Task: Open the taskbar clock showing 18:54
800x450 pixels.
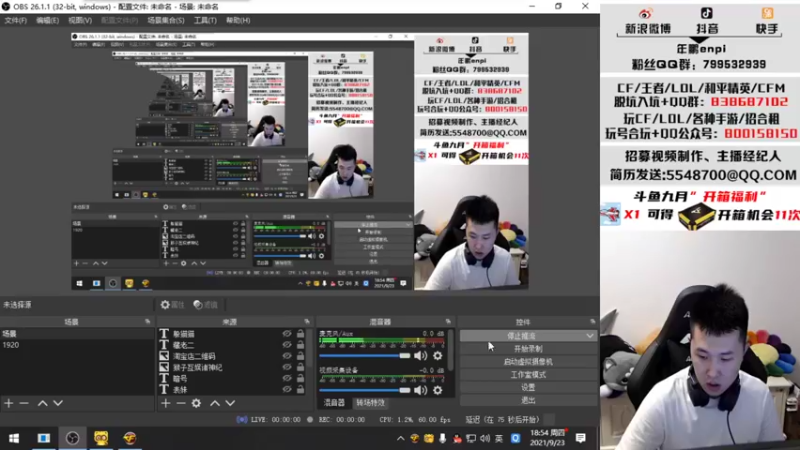Action: point(547,438)
